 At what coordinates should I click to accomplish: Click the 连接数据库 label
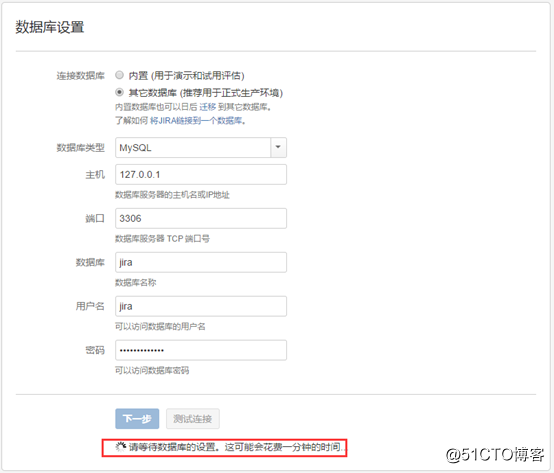(81, 76)
